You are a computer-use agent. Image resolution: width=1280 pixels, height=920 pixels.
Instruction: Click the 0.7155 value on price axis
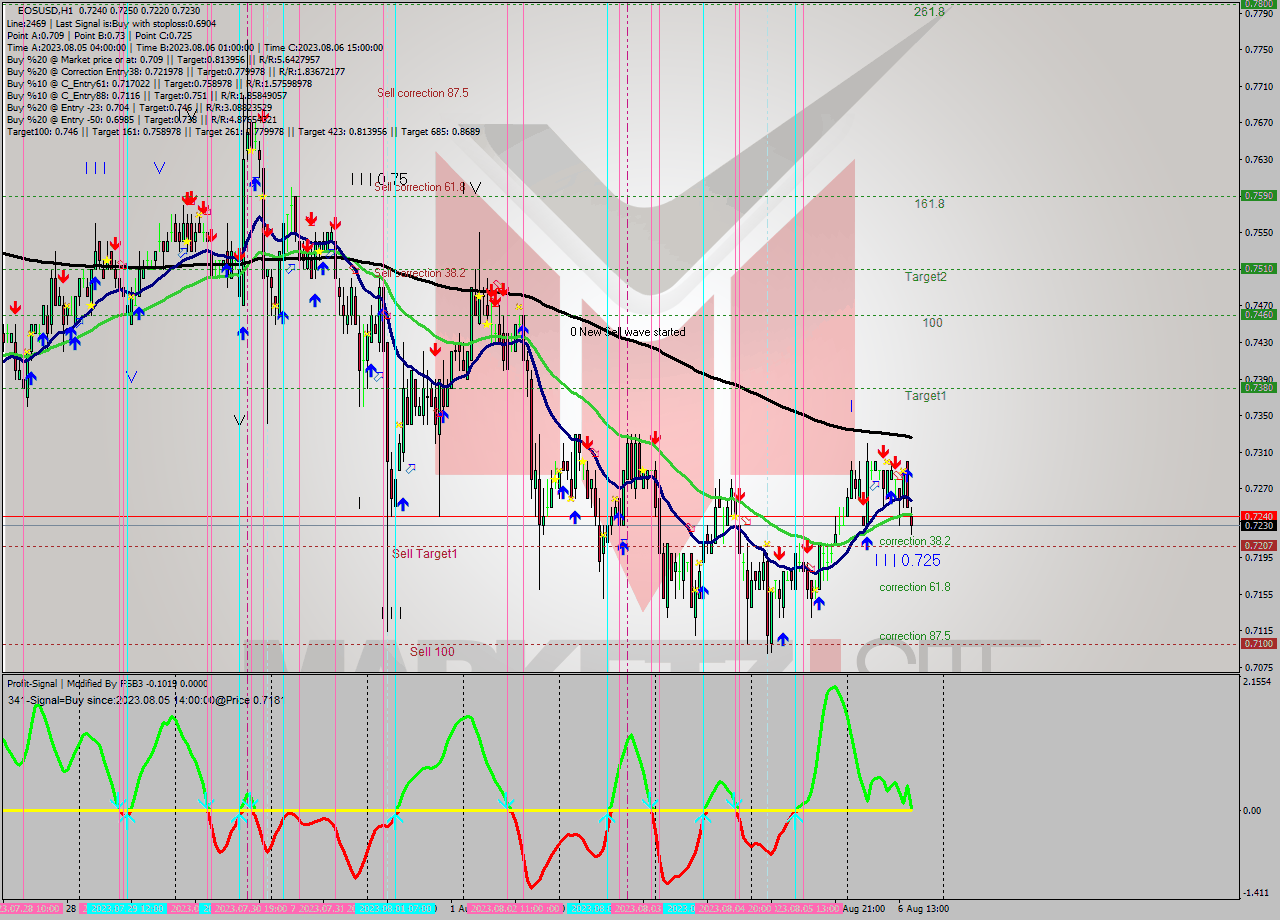click(x=1258, y=594)
